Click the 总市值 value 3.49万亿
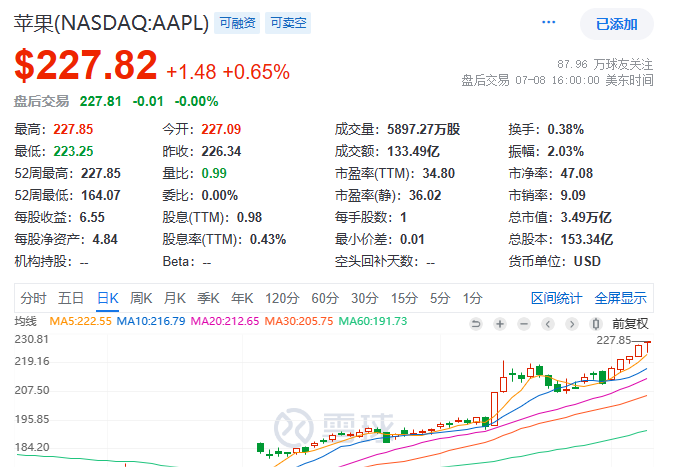 point(586,217)
